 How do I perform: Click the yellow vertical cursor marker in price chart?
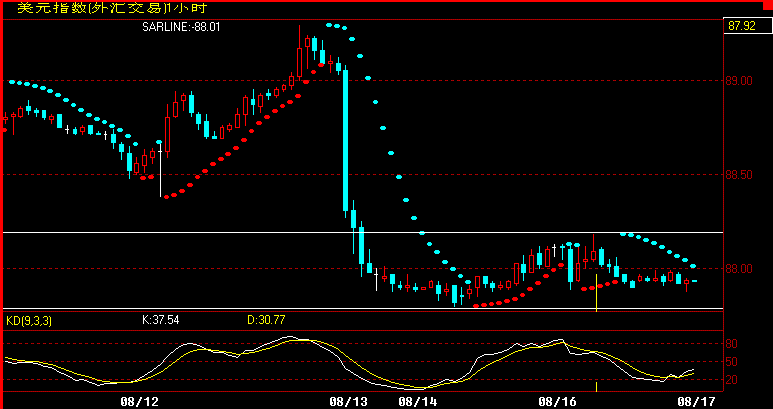(597, 293)
